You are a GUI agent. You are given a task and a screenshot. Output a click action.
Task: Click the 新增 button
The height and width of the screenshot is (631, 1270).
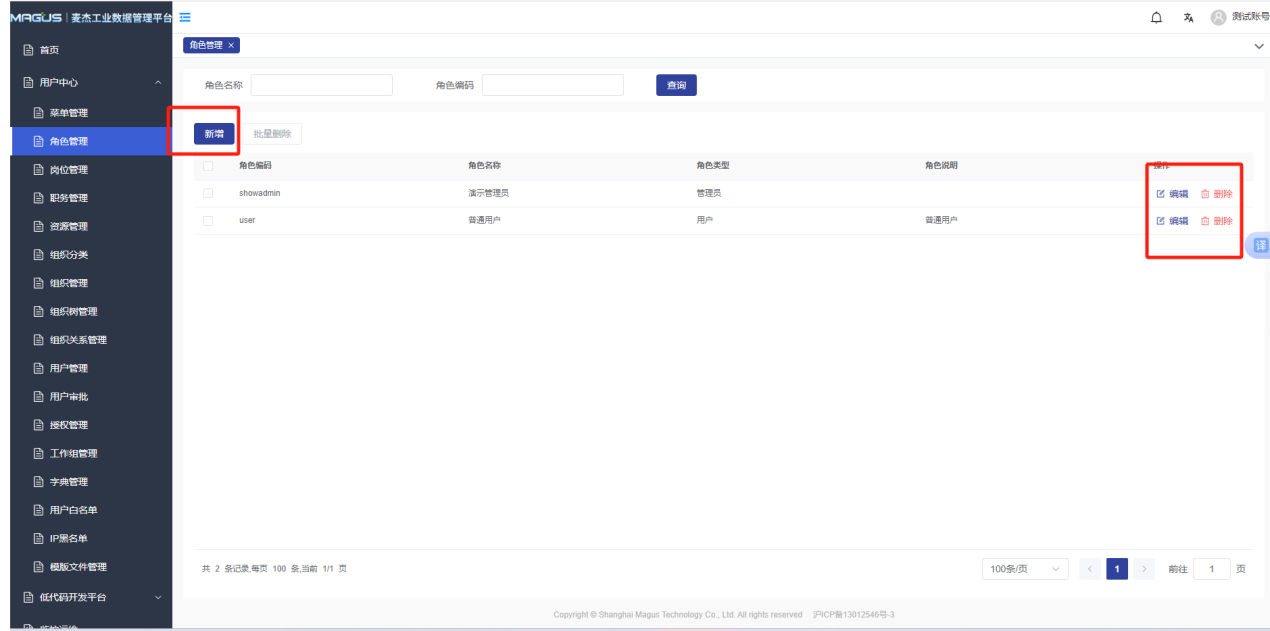point(214,133)
